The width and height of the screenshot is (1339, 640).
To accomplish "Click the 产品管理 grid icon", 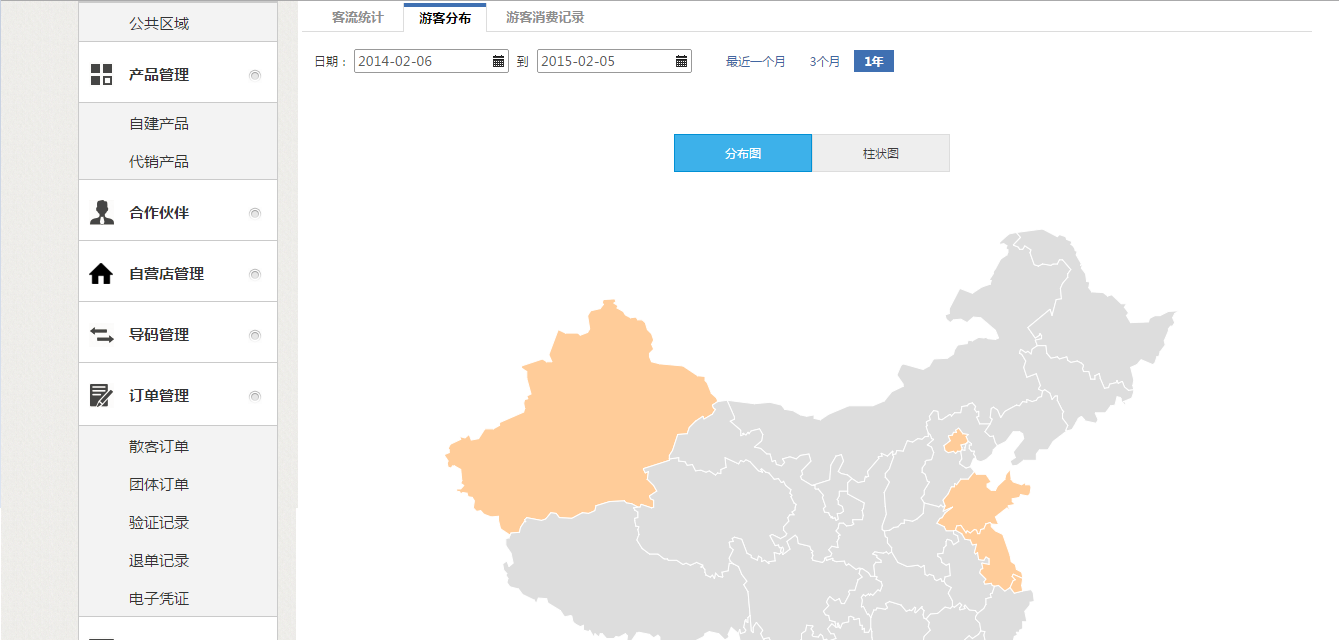I will [101, 74].
